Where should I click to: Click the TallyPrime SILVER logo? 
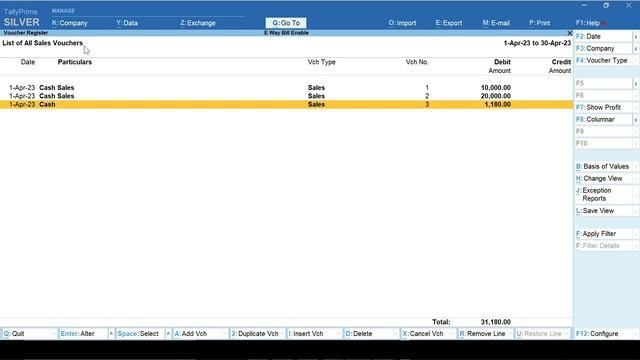[x=22, y=18]
